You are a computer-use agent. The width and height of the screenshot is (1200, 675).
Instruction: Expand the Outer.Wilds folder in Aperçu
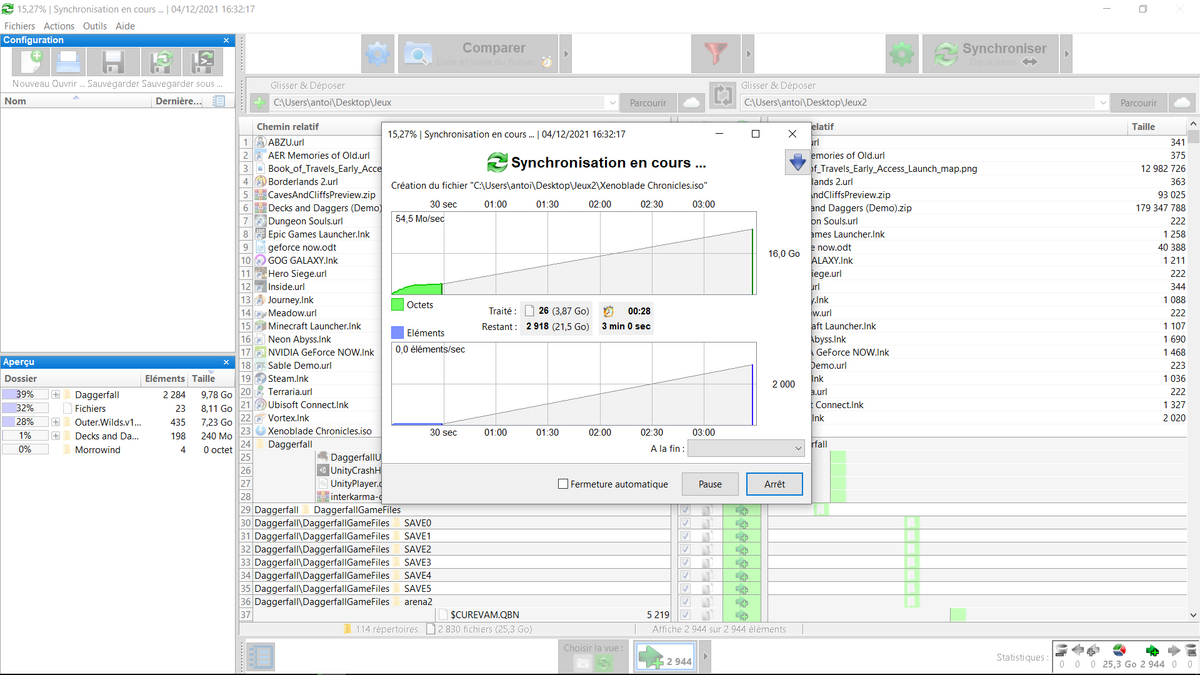56,422
